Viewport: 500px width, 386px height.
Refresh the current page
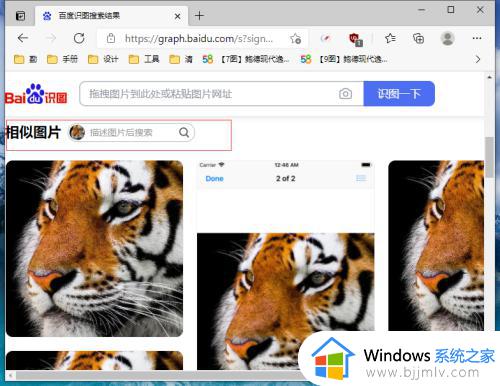[79, 38]
